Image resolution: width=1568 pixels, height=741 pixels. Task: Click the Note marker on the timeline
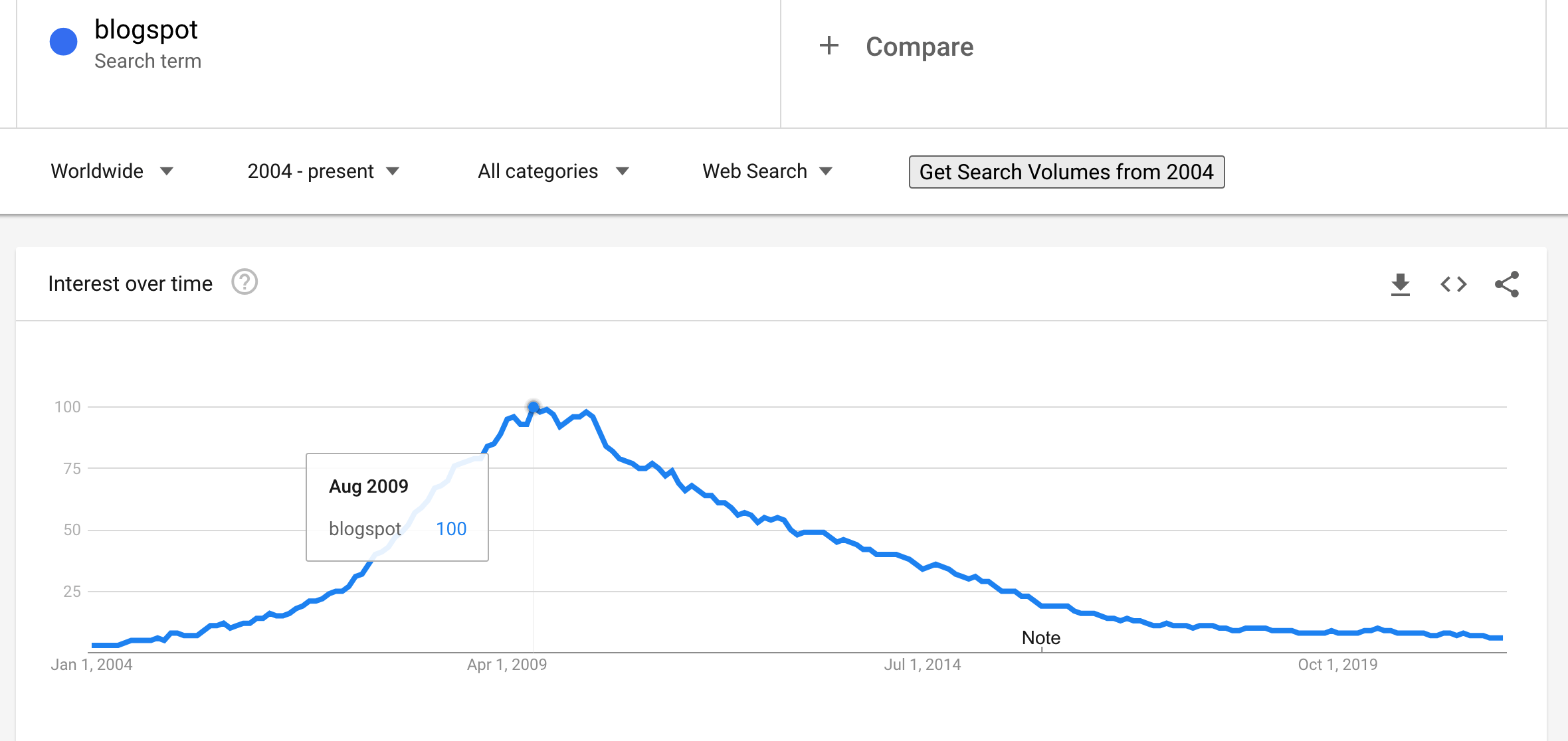(x=1040, y=638)
